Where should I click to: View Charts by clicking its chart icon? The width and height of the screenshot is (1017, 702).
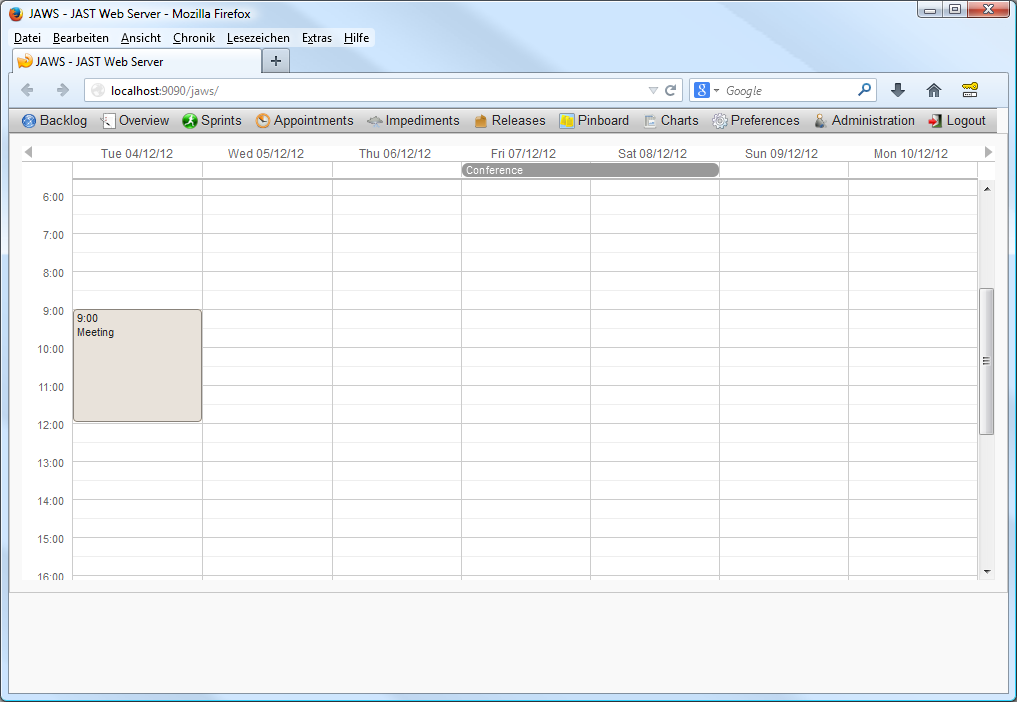[651, 120]
